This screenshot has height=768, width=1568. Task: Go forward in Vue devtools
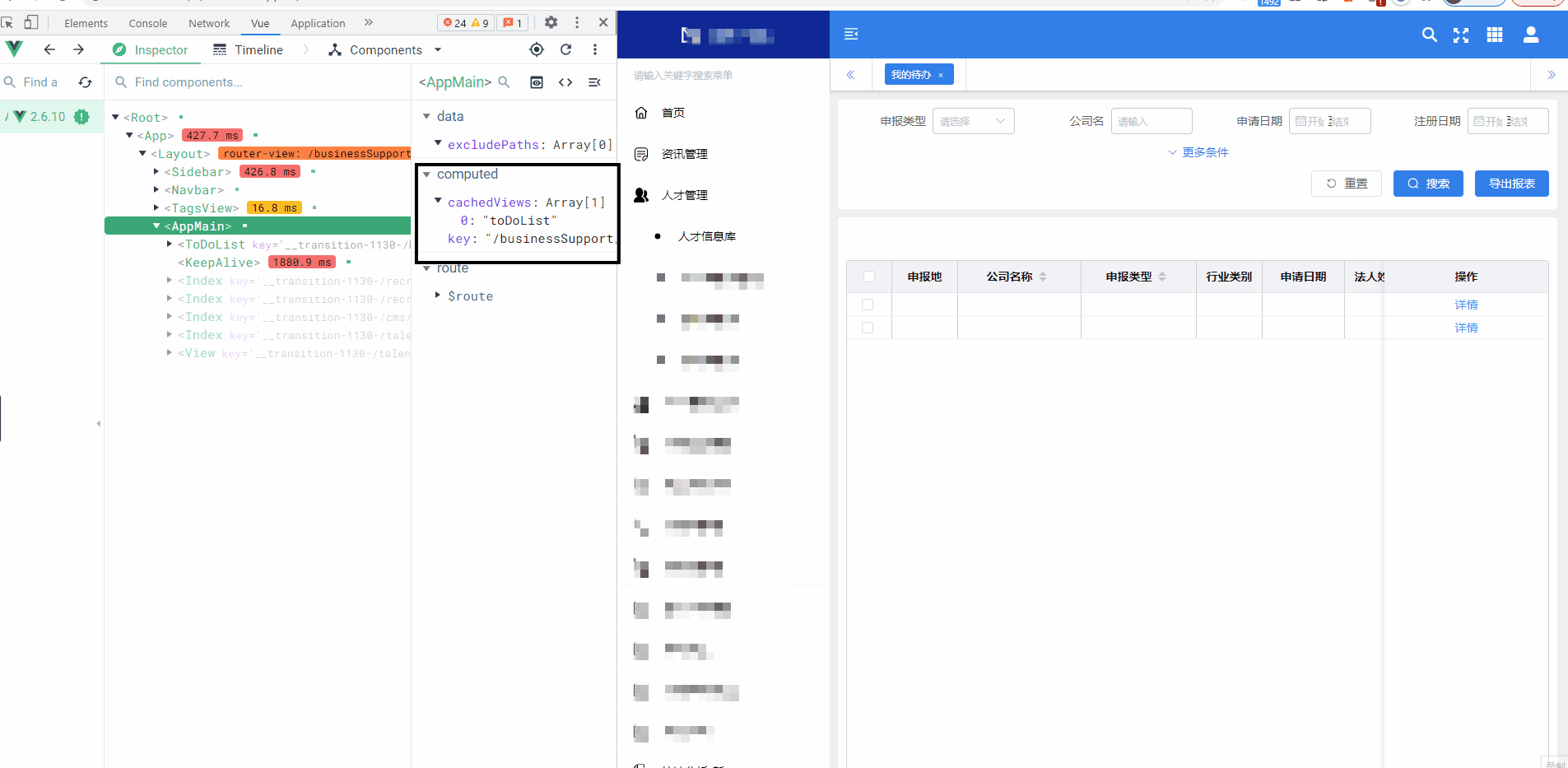pos(78,49)
